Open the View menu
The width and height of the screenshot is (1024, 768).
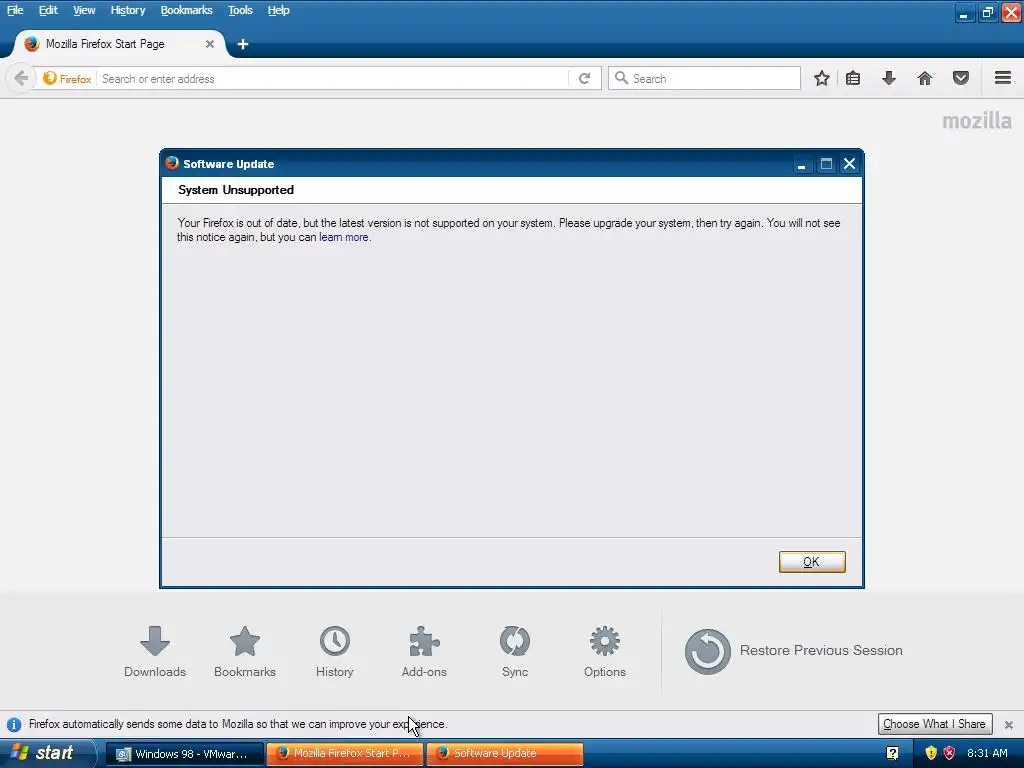pos(84,10)
